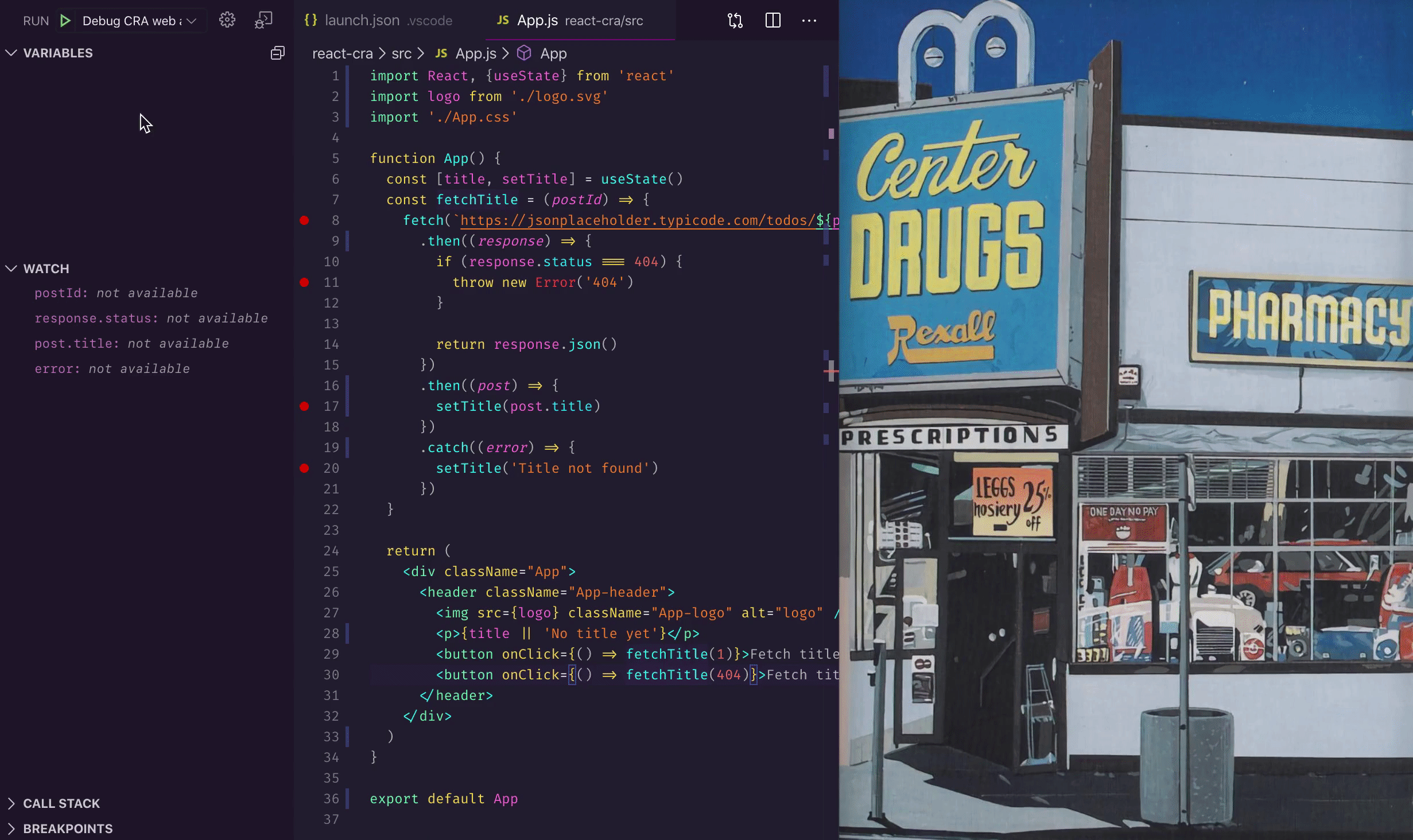Collapse the WATCH section
The width and height of the screenshot is (1413, 840).
(x=46, y=269)
